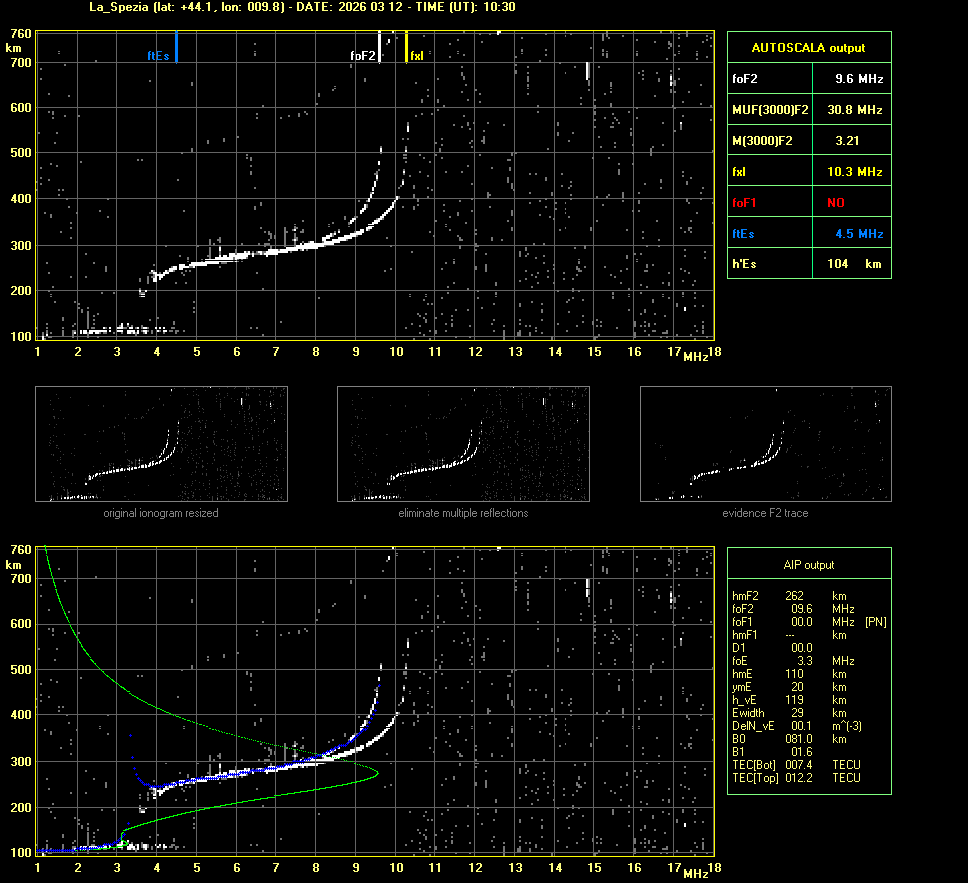The width and height of the screenshot is (968, 883).
Task: Click the foF2 9.6 MHz value cell
Action: (x=858, y=78)
